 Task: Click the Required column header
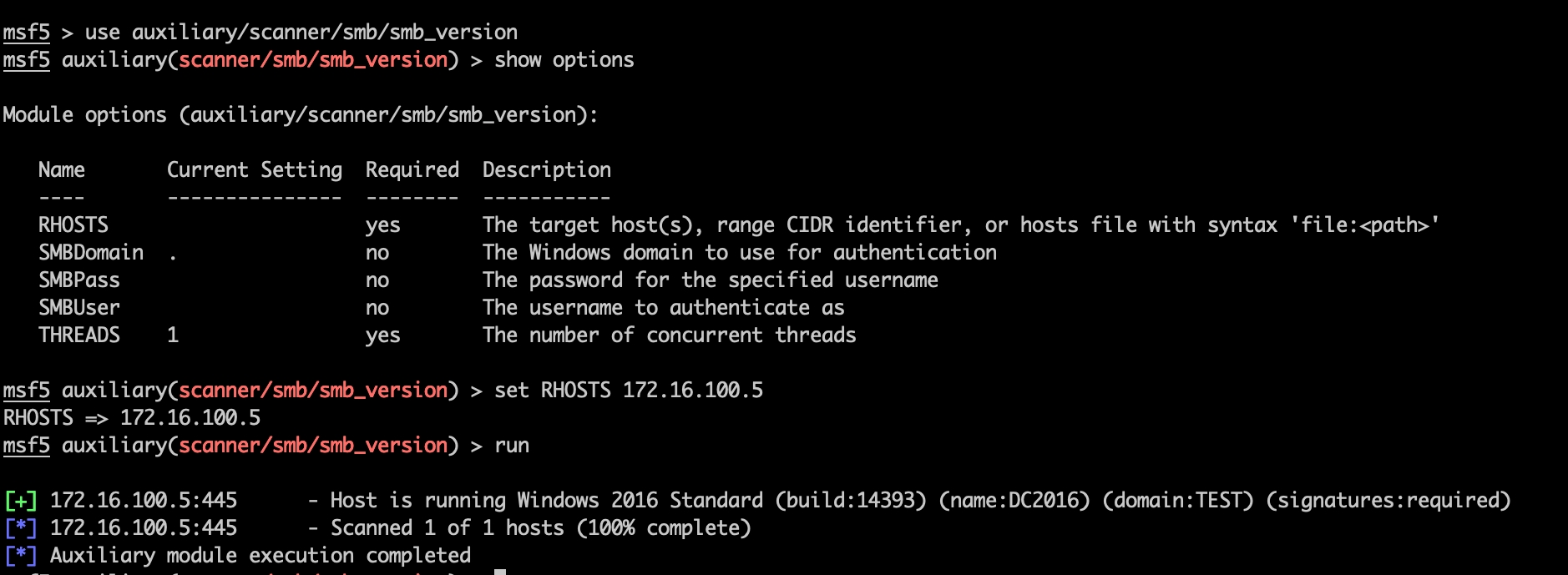tap(412, 170)
